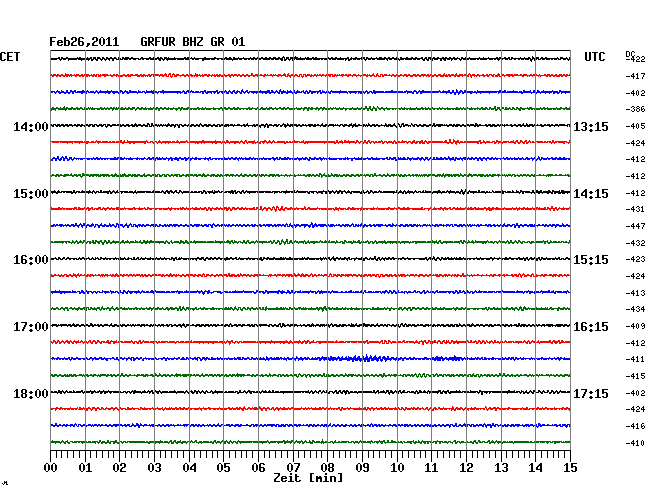Click the UTC time label "14:15"
The width and height of the screenshot is (650, 494).
point(591,194)
